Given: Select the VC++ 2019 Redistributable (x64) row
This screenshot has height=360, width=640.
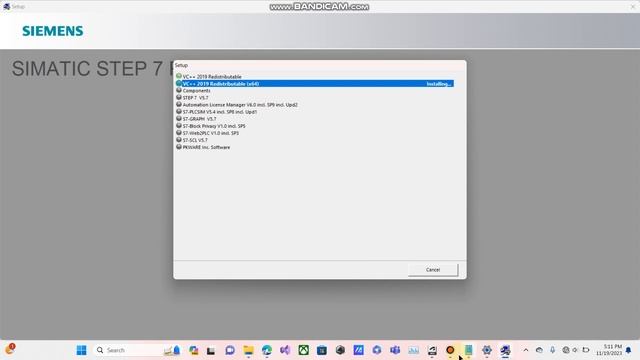Looking at the screenshot, I should point(315,84).
